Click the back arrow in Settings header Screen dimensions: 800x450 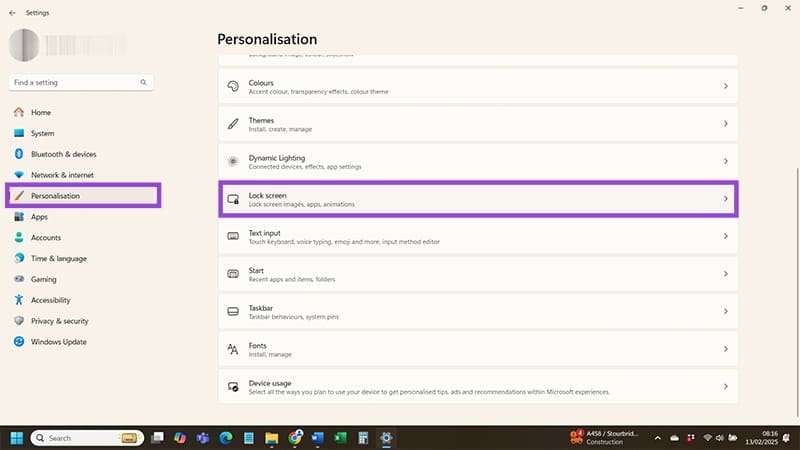click(x=12, y=13)
